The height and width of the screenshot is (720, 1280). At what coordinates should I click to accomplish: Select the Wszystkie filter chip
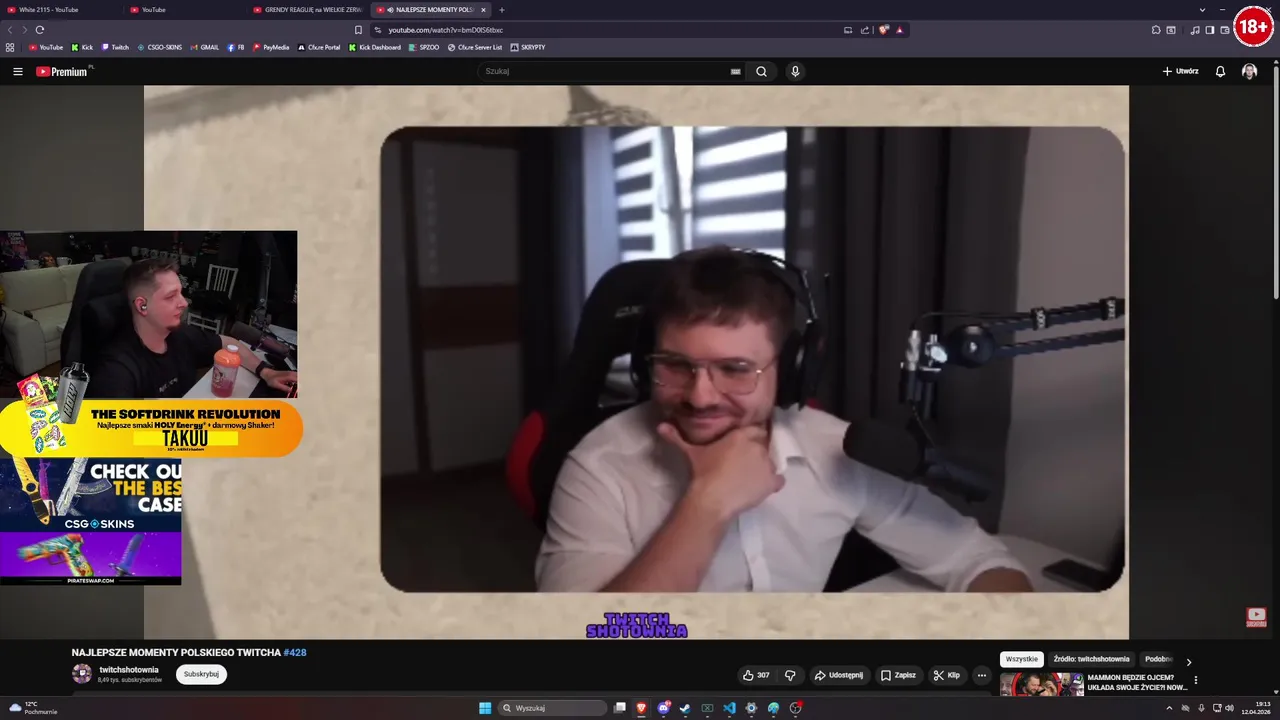click(x=1022, y=659)
